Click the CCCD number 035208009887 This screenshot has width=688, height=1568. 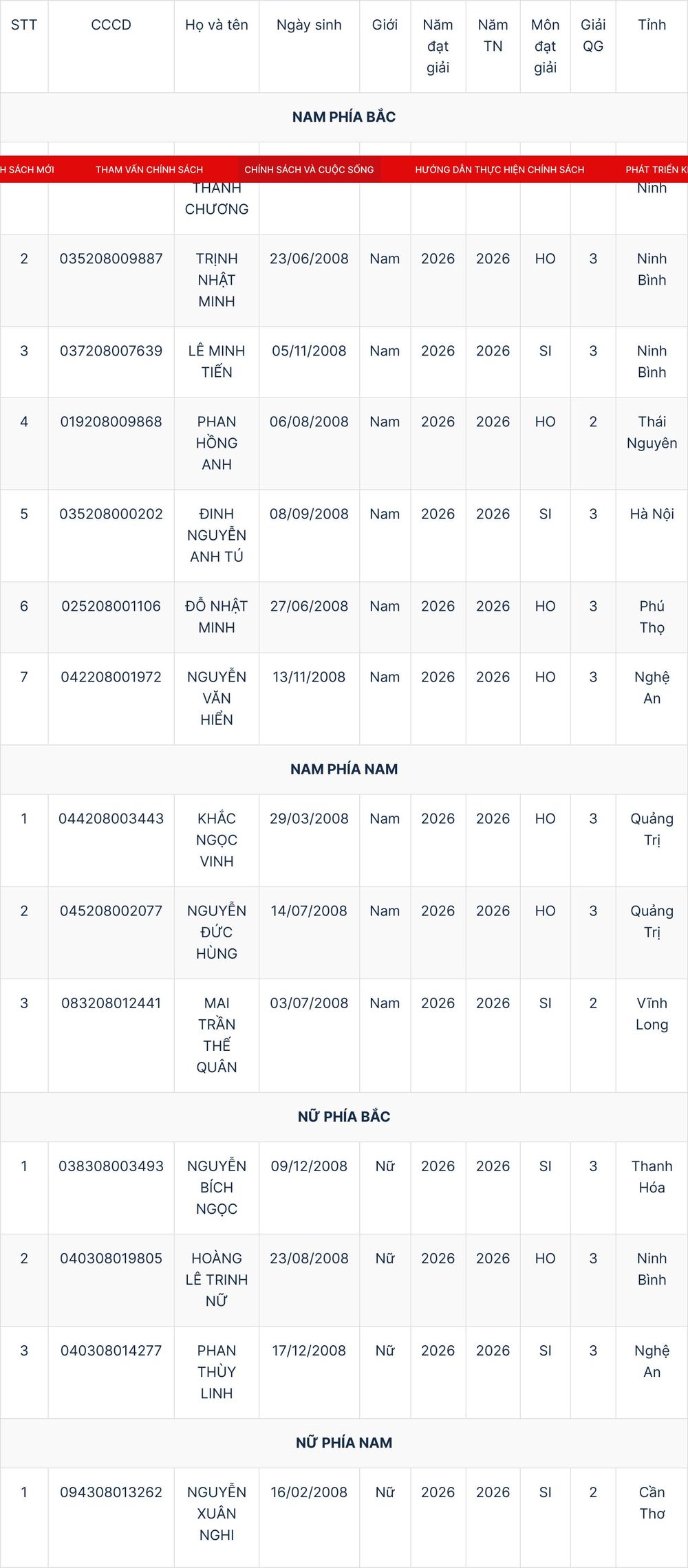(111, 259)
